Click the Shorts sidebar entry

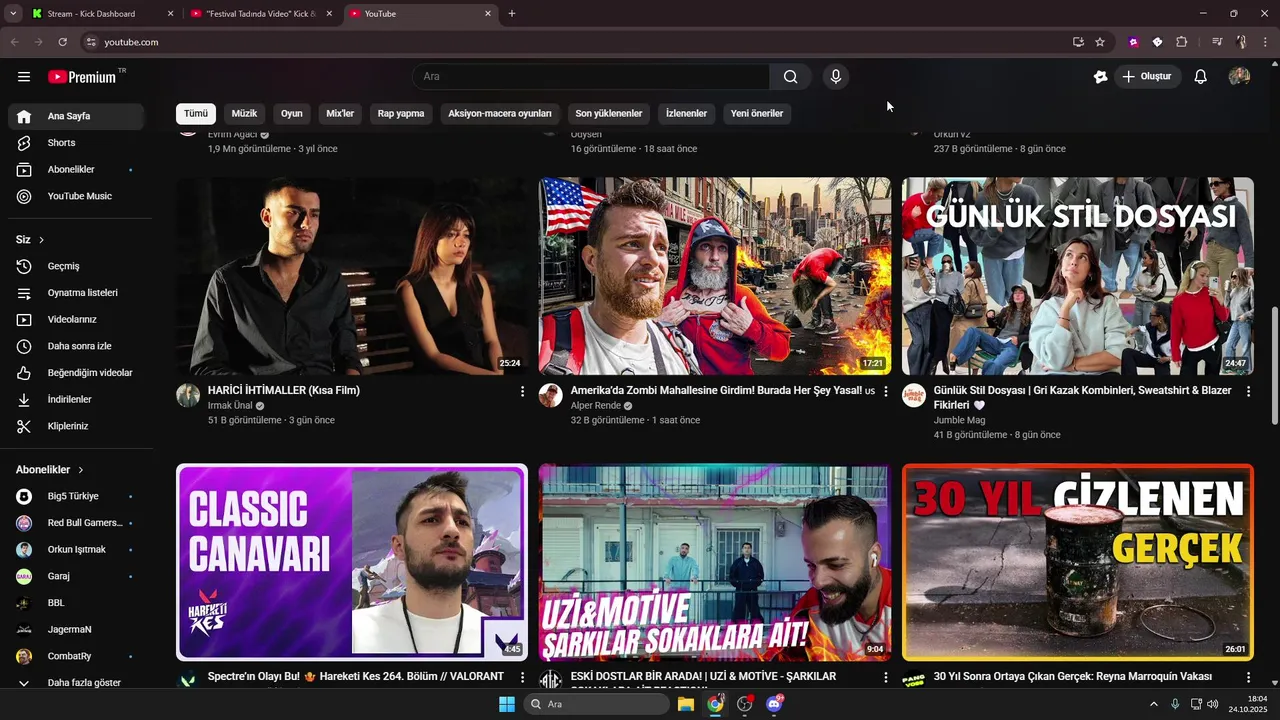pos(76,143)
